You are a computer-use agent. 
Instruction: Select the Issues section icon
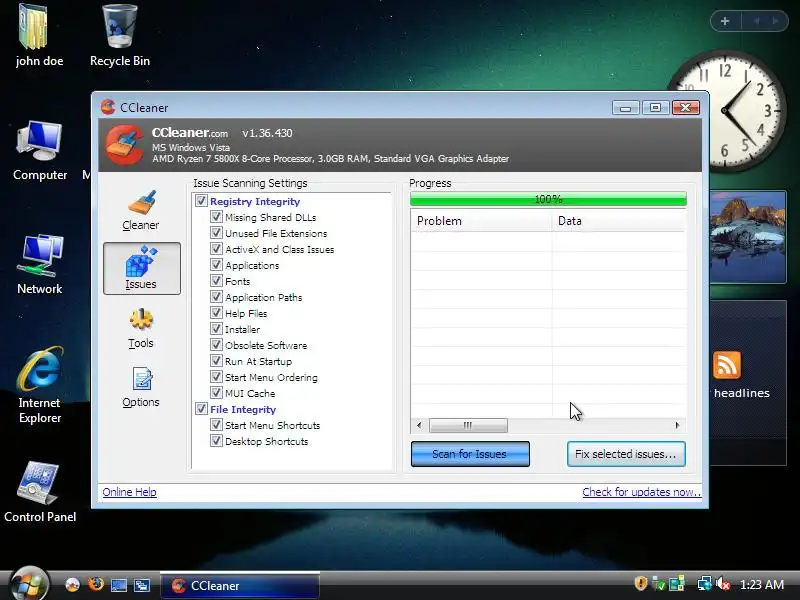(141, 268)
